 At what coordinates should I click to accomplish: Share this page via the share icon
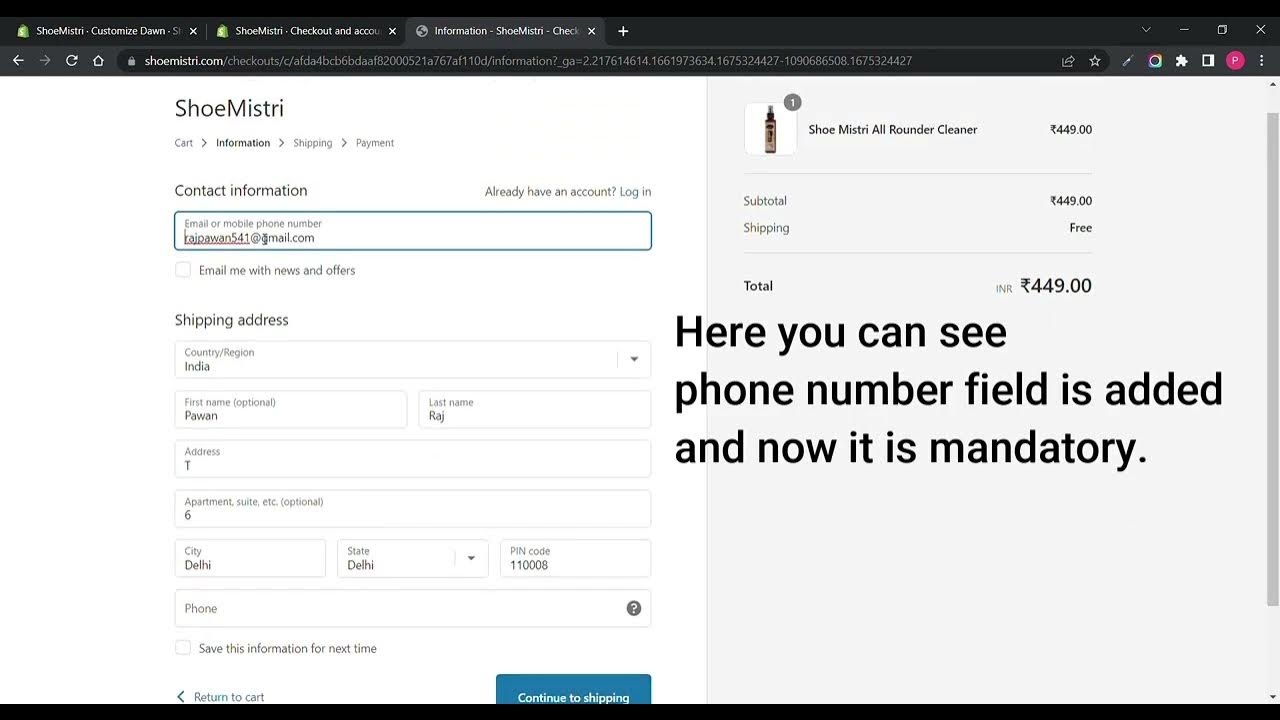coord(1068,61)
